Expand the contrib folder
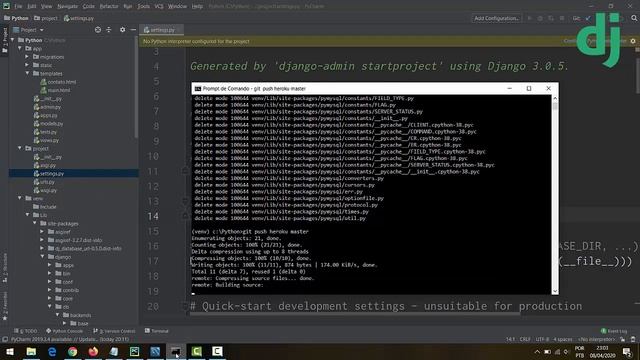Screen dimensions: 640x360 [x=49, y=290]
